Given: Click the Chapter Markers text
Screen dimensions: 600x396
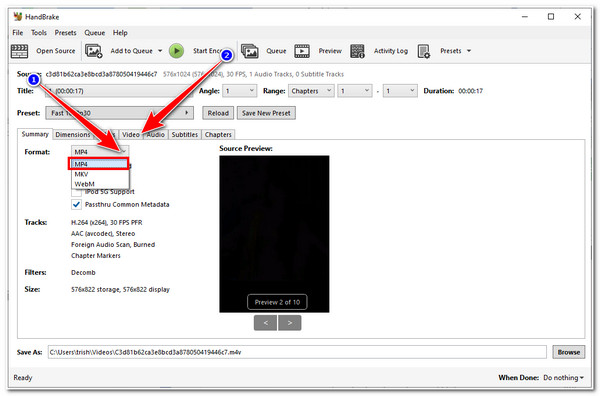Looking at the screenshot, I should point(96,256).
